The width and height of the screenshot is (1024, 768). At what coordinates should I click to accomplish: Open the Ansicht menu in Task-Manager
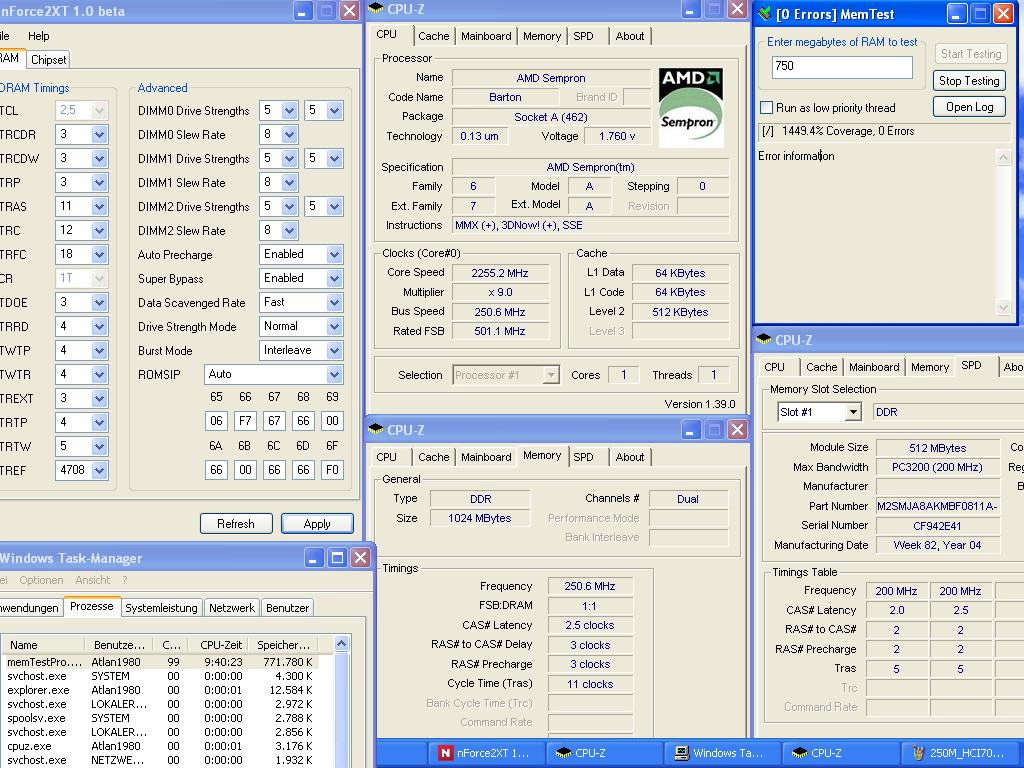coord(93,580)
